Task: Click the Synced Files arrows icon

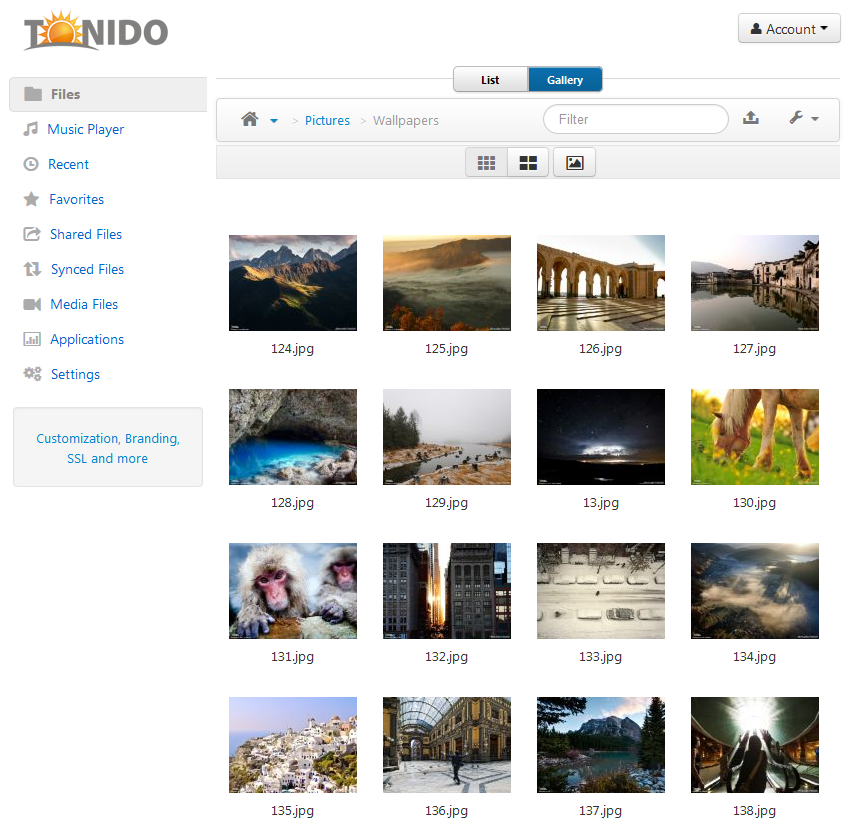Action: pos(32,269)
